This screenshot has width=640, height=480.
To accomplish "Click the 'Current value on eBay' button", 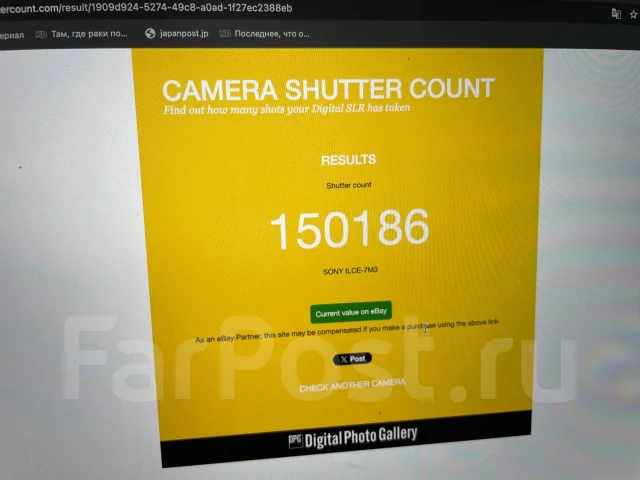I will click(351, 313).
